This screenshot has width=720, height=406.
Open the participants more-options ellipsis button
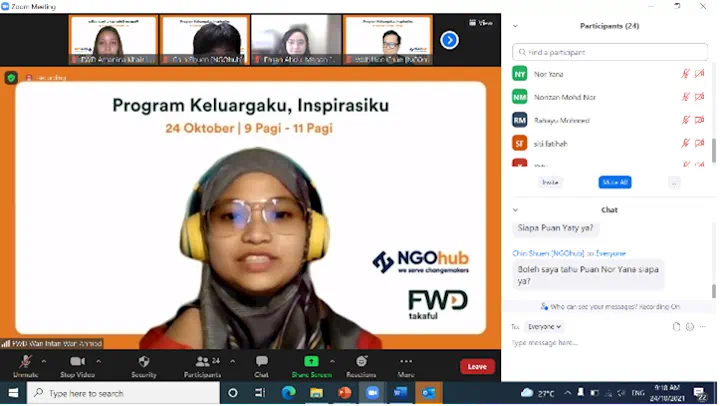(674, 183)
